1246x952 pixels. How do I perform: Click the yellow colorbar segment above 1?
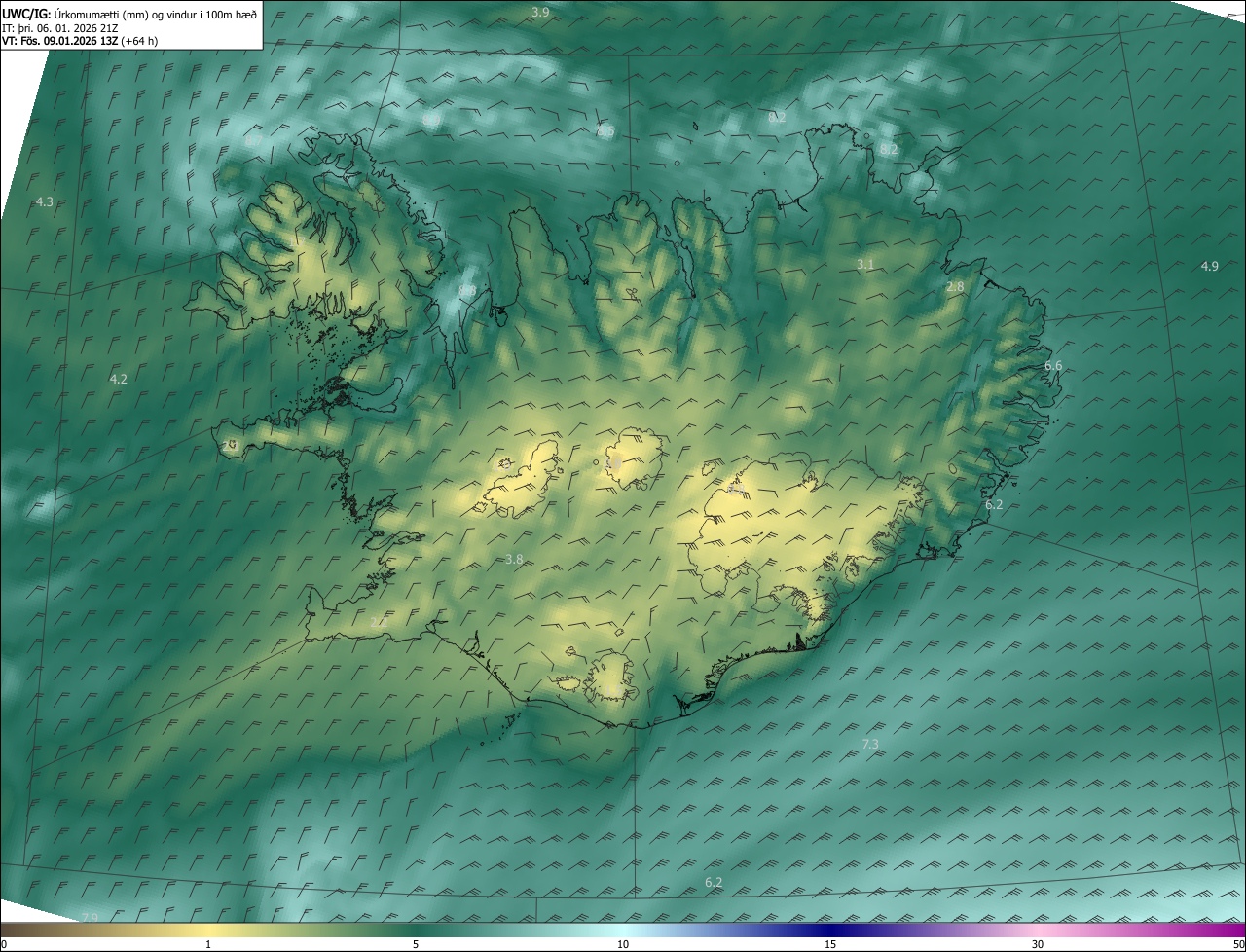[x=208, y=930]
